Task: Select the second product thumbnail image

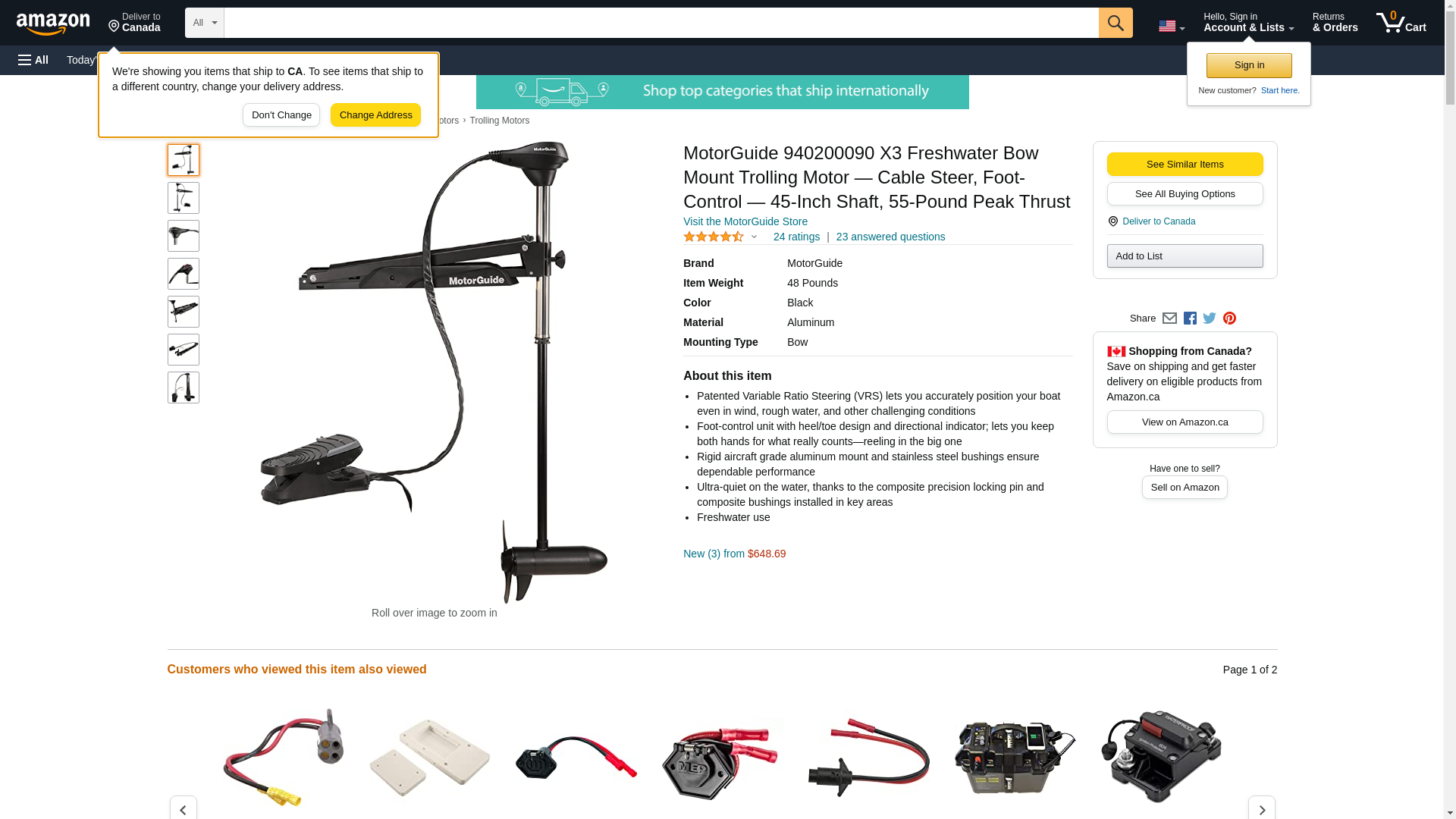Action: click(x=184, y=198)
